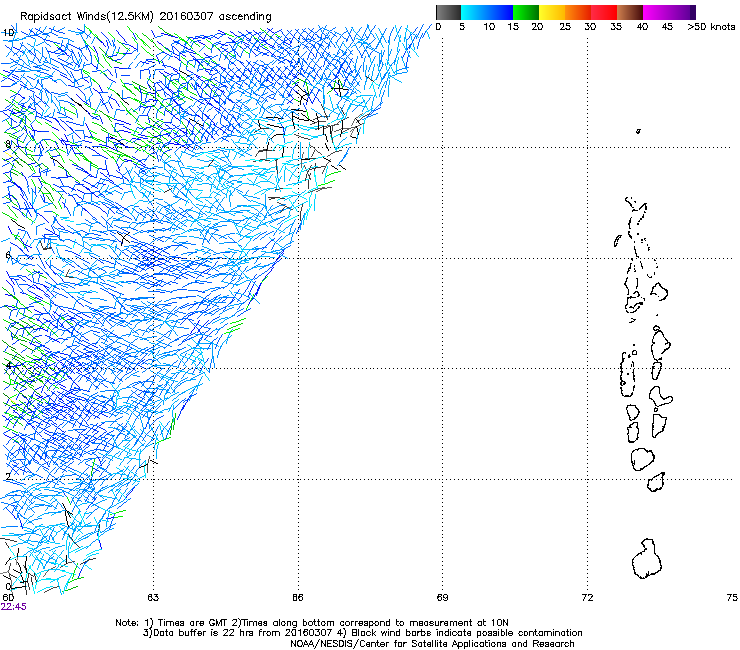Click the longitude label 66

click(x=298, y=598)
